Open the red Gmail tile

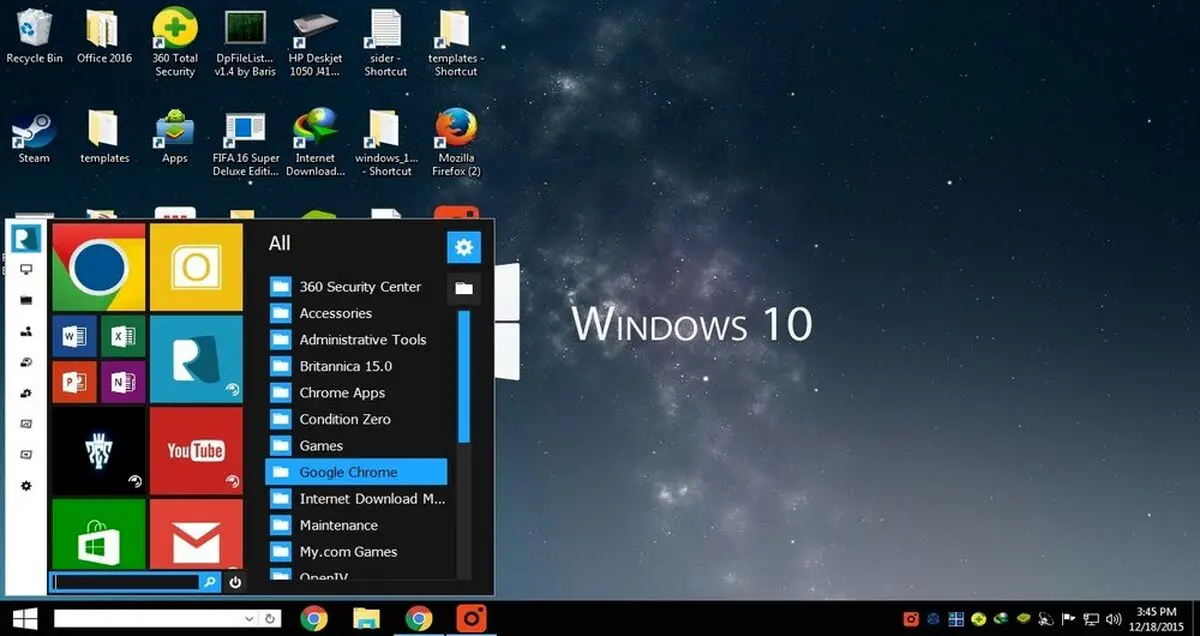coord(196,534)
